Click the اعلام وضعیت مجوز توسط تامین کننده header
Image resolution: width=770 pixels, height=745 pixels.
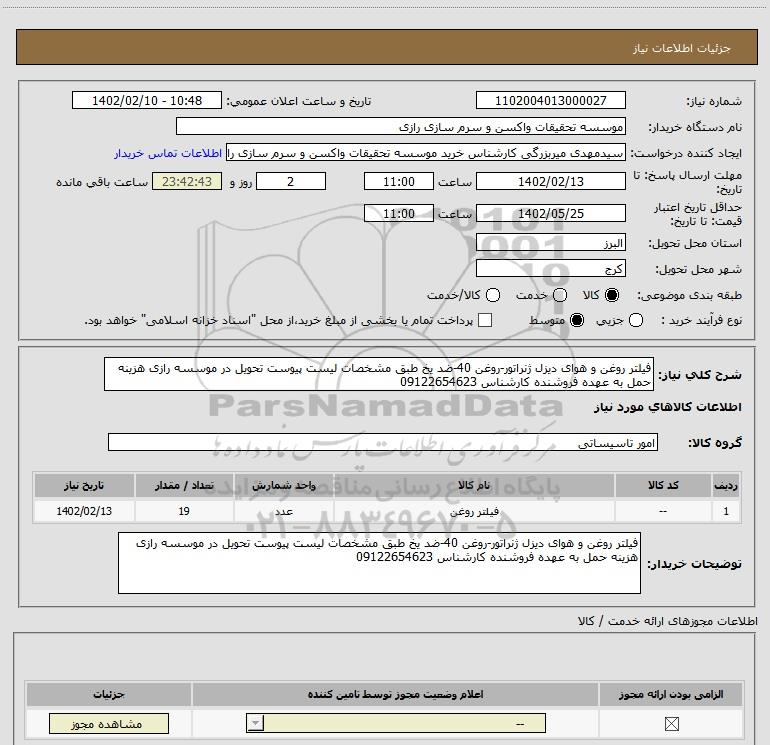395,694
